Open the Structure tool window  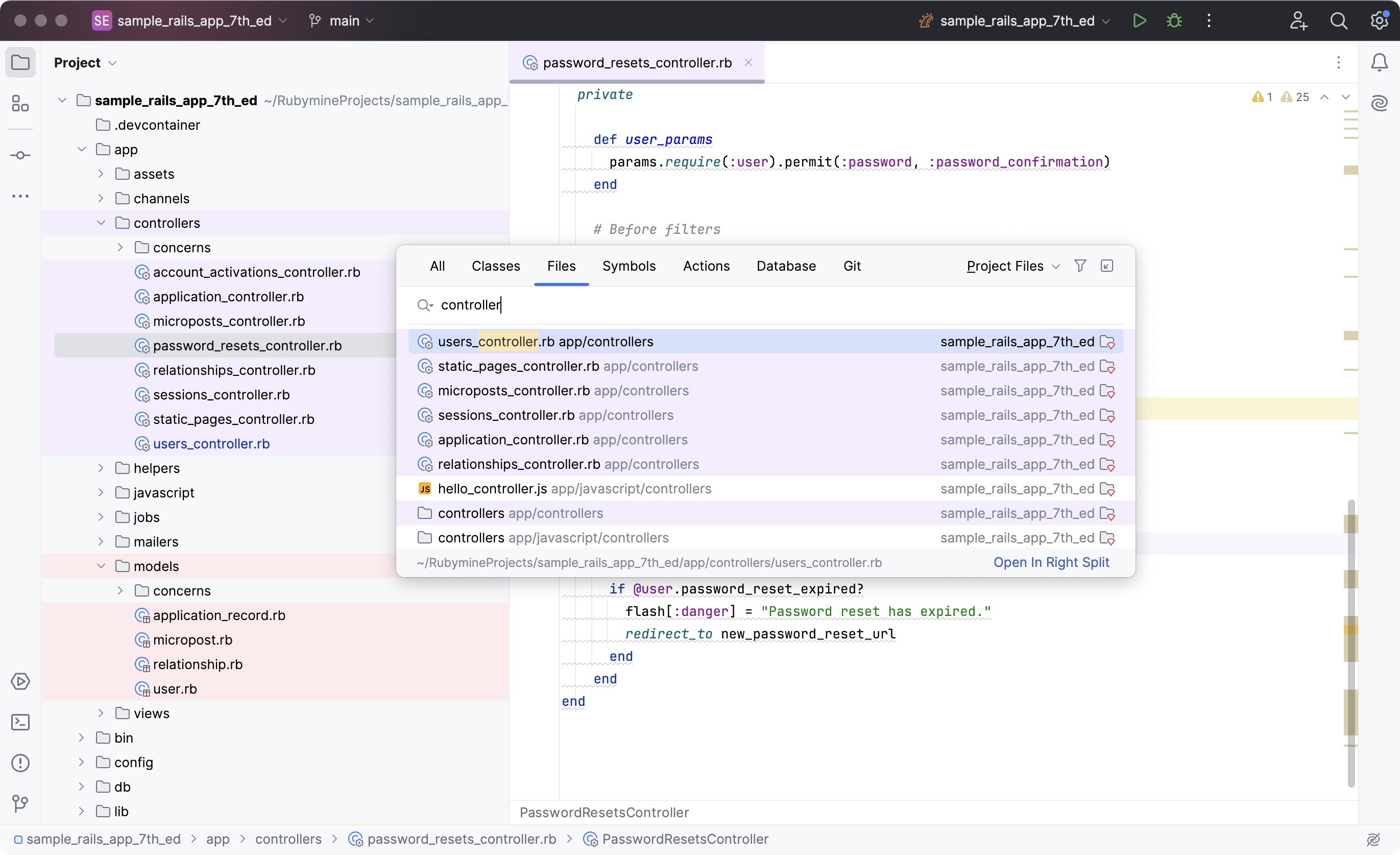(x=20, y=104)
